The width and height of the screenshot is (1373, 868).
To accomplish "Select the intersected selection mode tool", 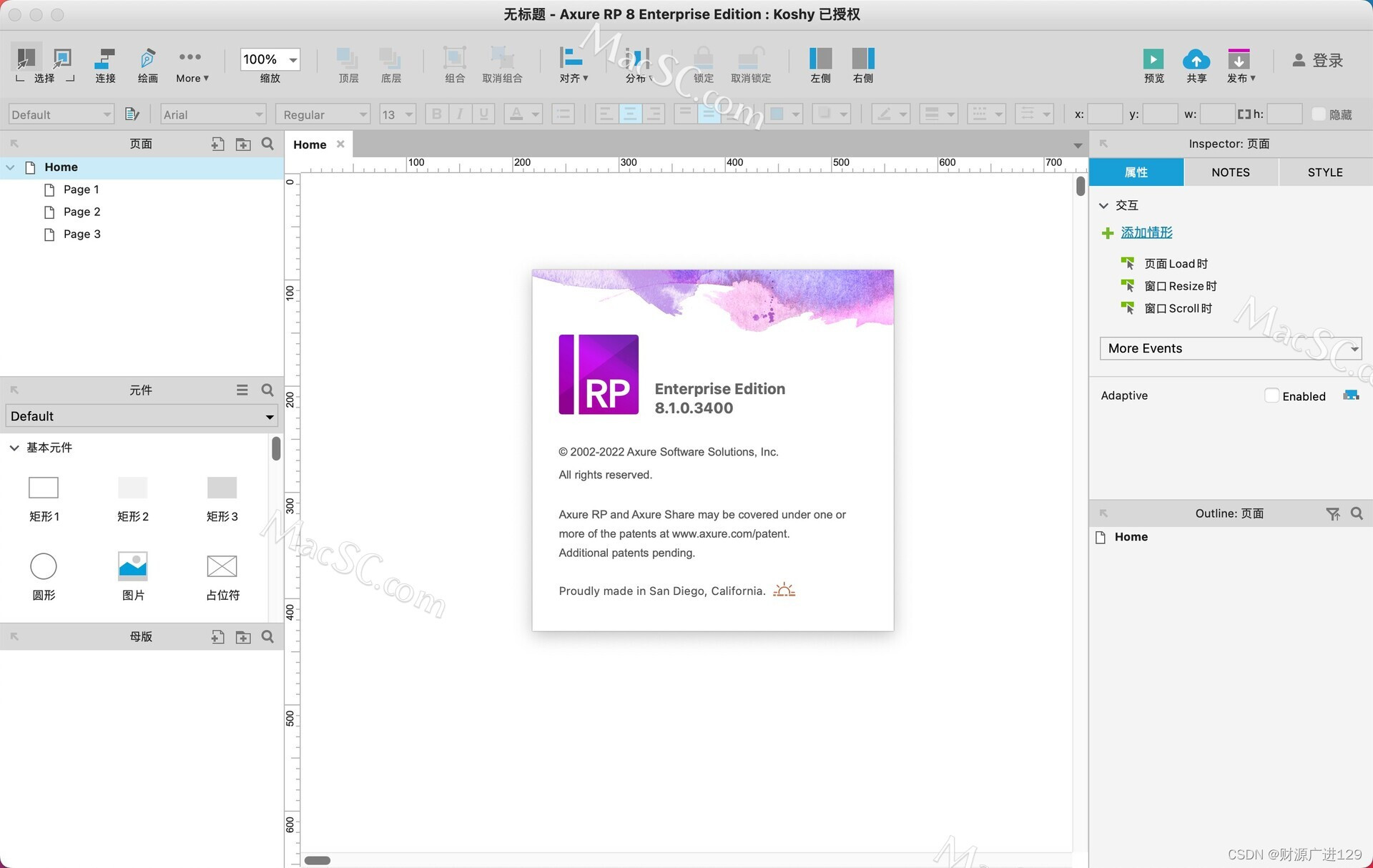I will 26,59.
